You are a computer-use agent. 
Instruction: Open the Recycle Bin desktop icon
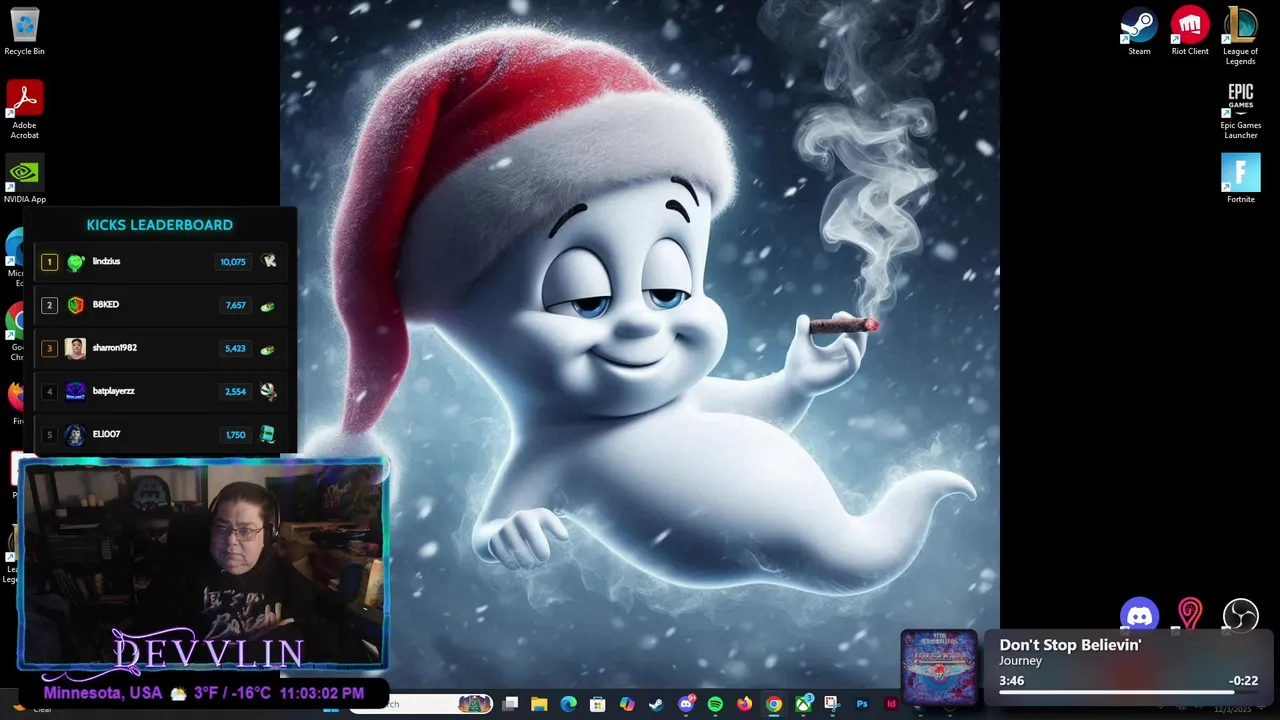click(x=24, y=31)
